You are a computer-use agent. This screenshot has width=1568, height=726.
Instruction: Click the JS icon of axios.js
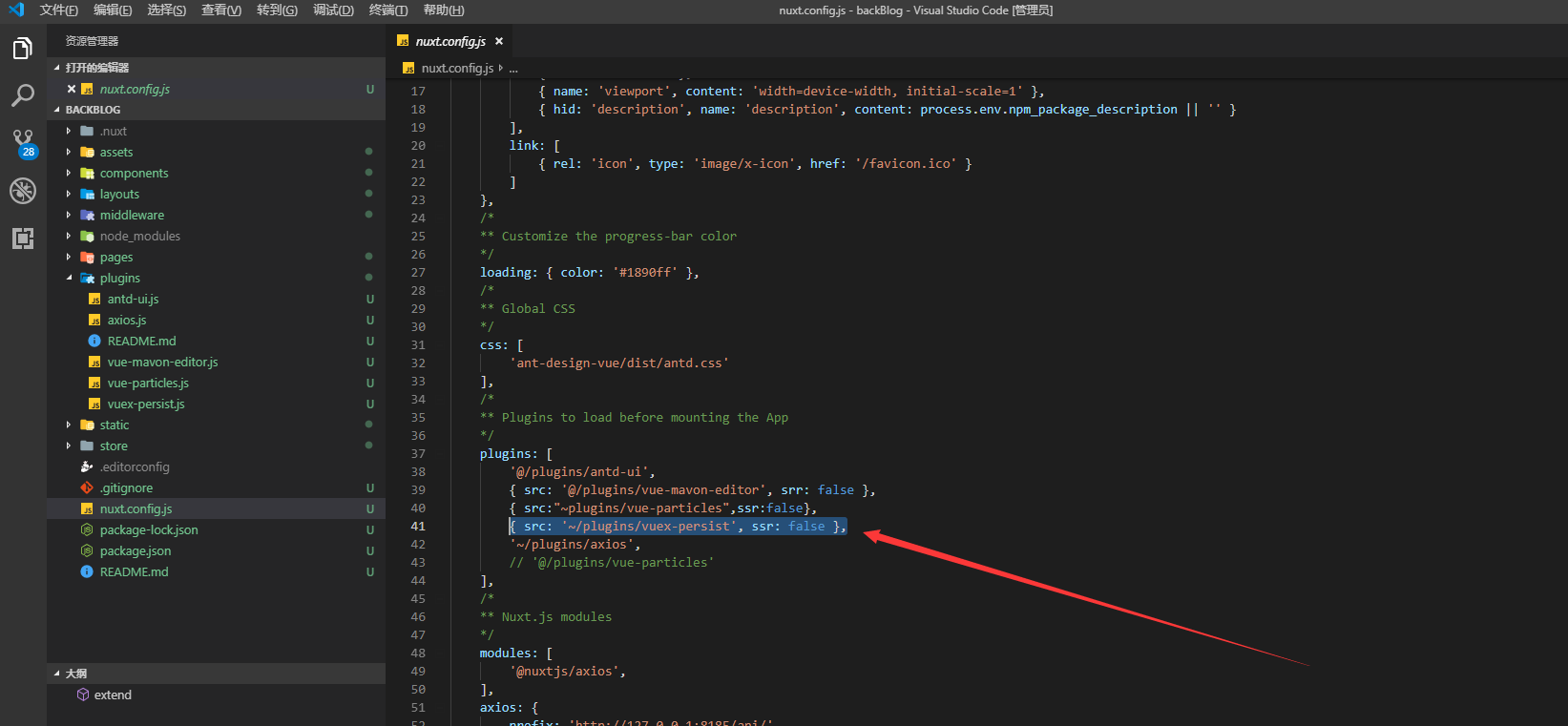tap(94, 321)
